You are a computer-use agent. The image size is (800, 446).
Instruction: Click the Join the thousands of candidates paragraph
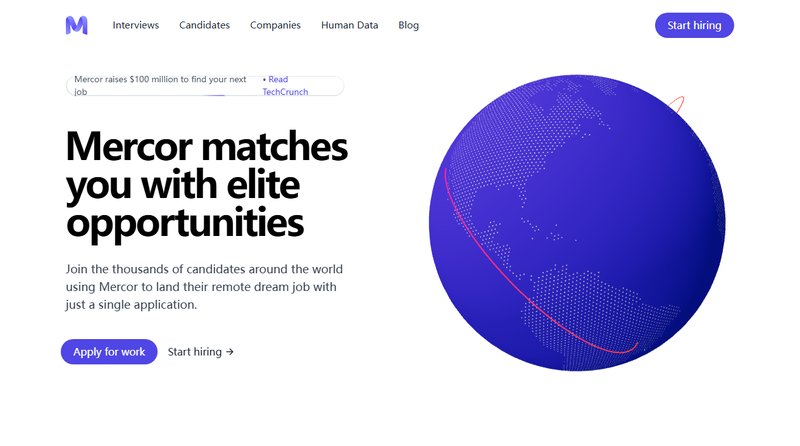(x=204, y=287)
